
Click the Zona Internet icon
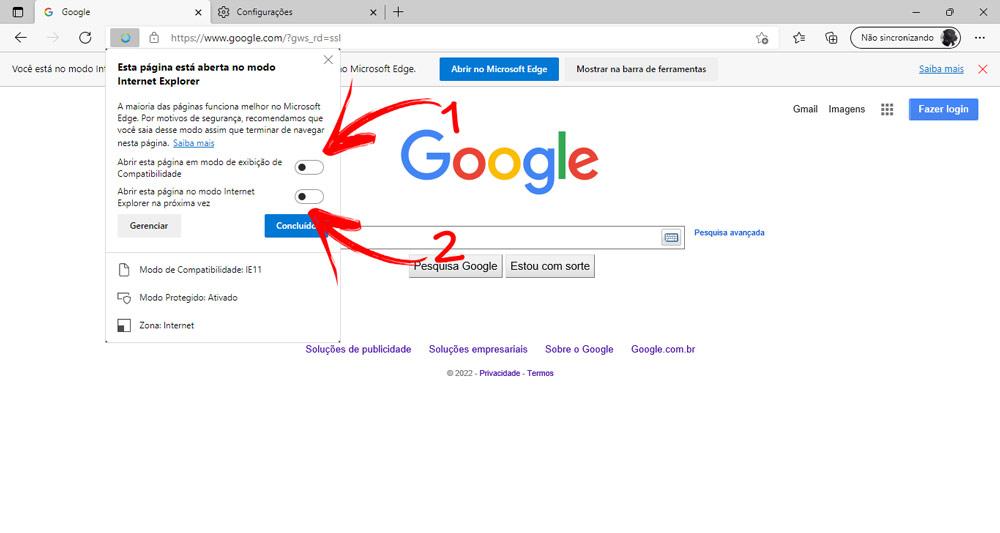tap(124, 326)
